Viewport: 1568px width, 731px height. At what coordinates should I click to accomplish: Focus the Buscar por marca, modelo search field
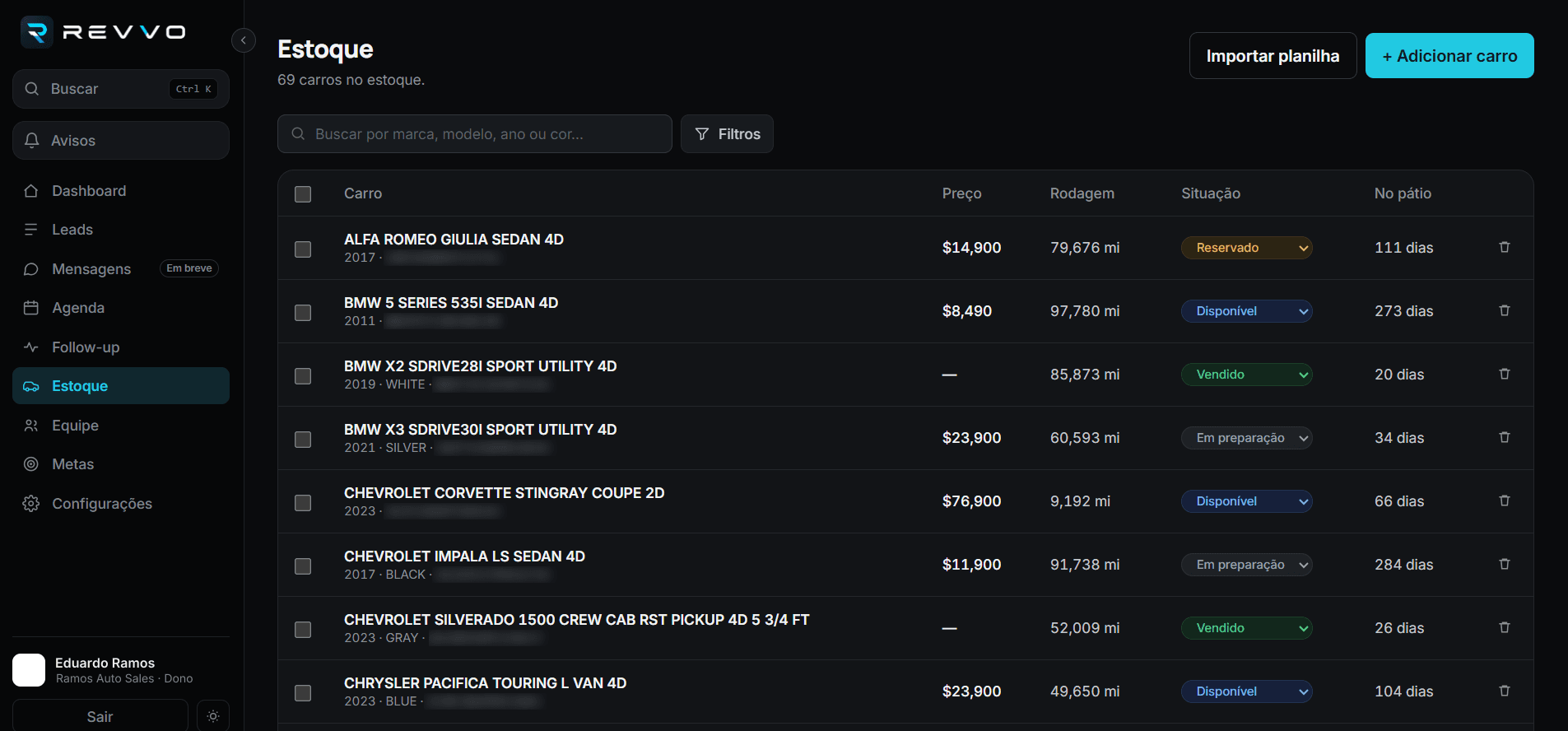[x=475, y=134]
